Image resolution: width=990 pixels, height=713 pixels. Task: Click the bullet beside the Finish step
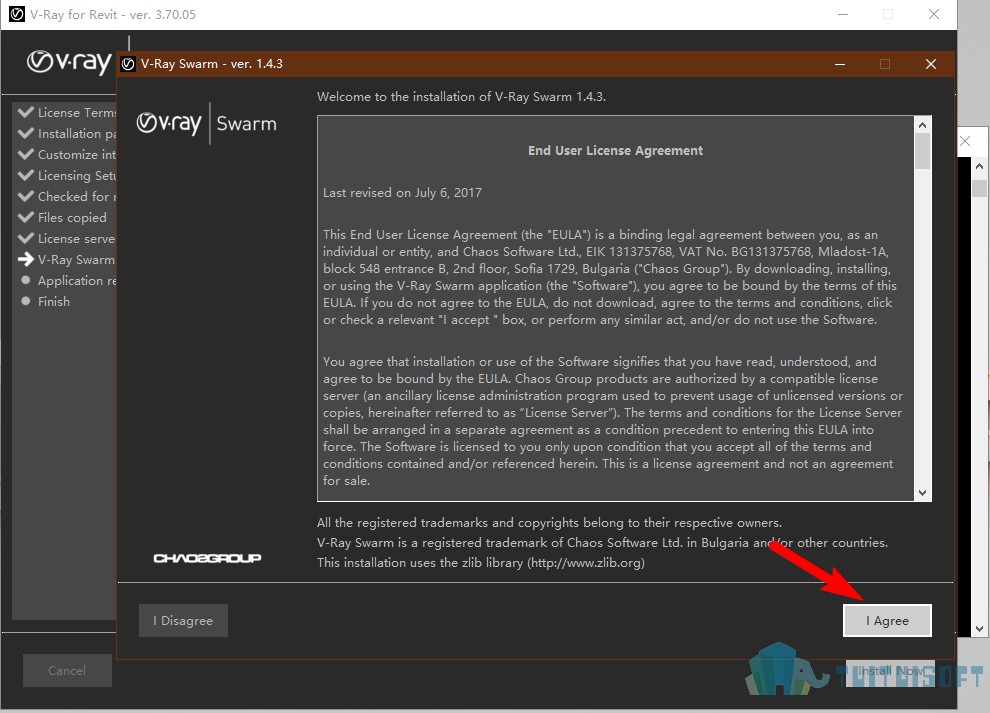pos(26,301)
